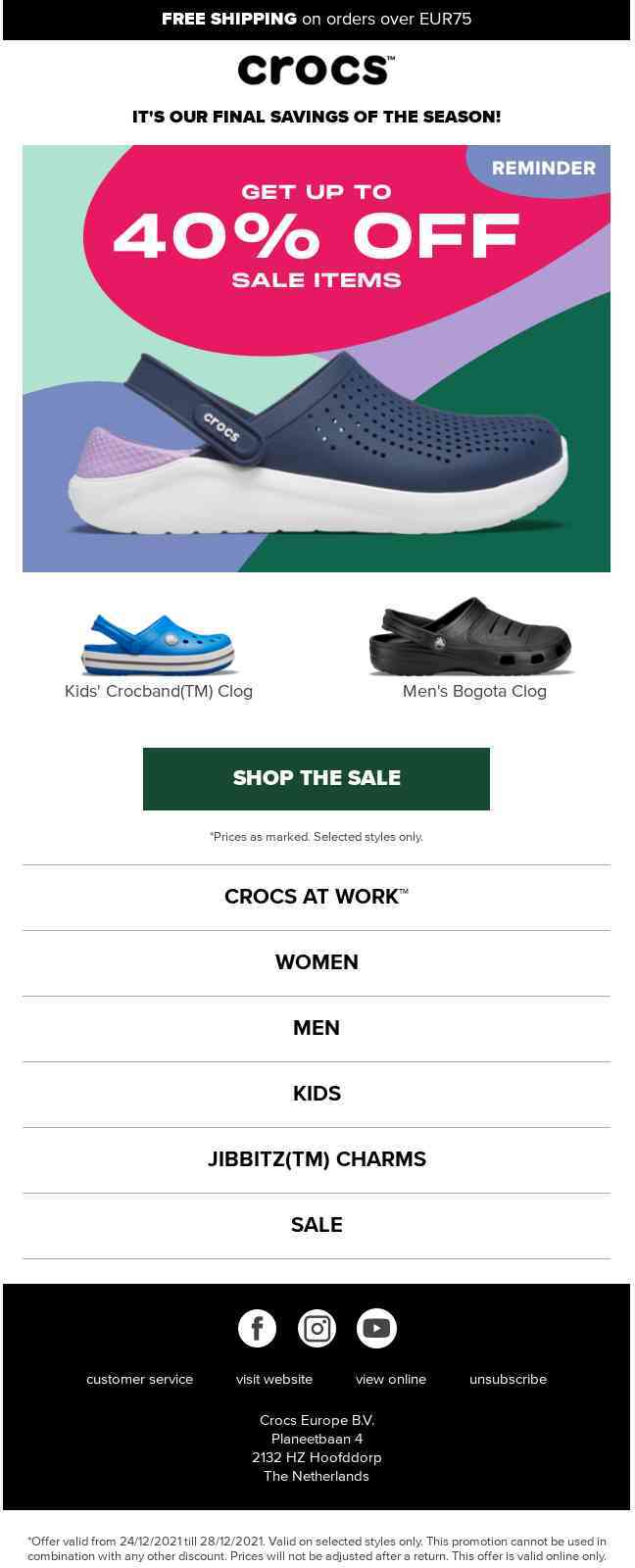Follow the visit website link
Screen dimensions: 635x1568
pos(274,1379)
